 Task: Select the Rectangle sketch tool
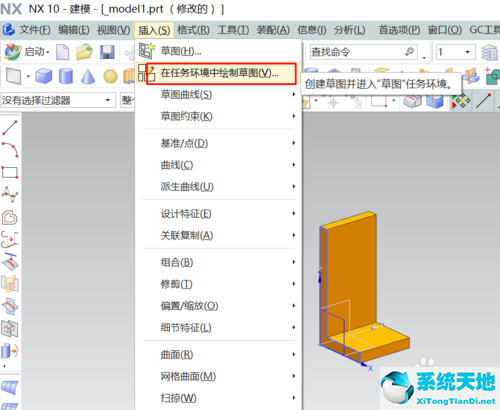point(10,172)
